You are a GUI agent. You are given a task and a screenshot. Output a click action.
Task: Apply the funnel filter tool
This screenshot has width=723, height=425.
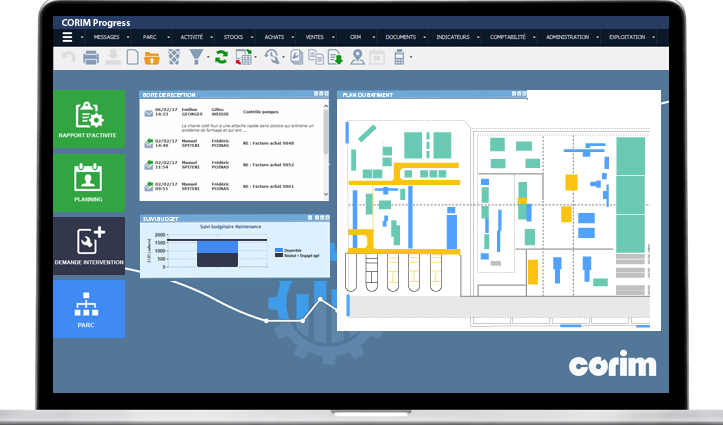pos(196,57)
